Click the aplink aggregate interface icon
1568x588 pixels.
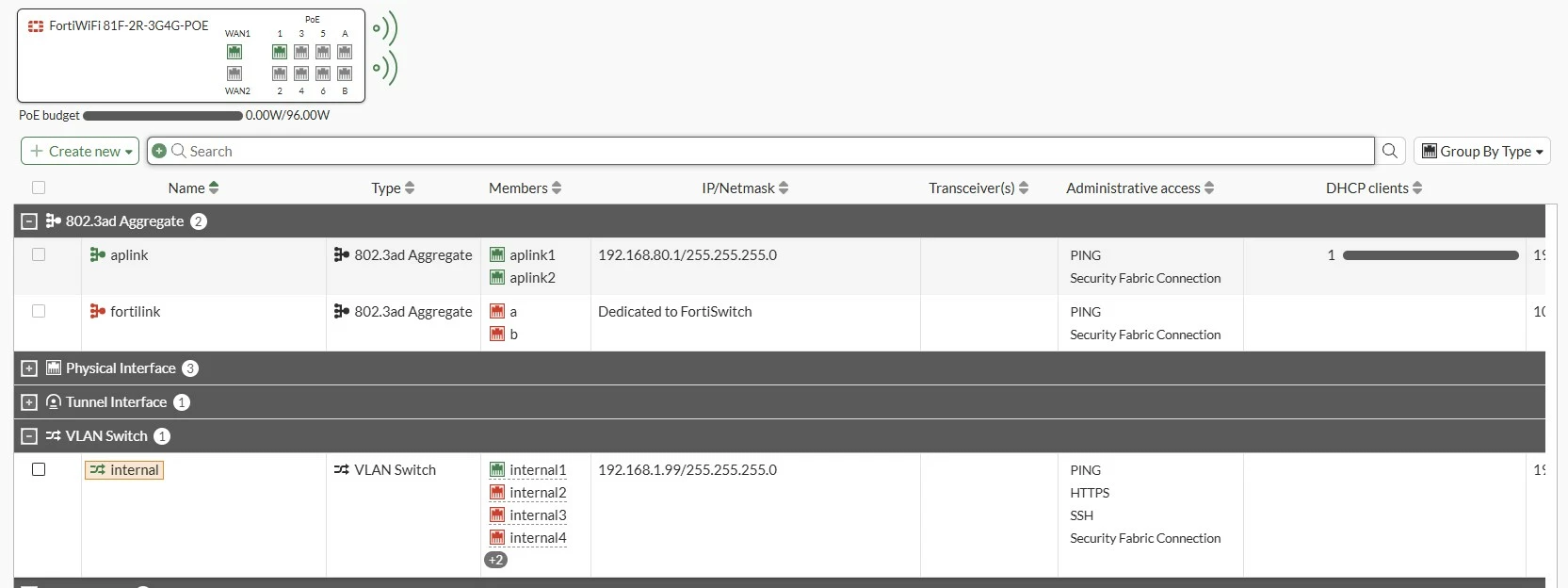[x=97, y=255]
